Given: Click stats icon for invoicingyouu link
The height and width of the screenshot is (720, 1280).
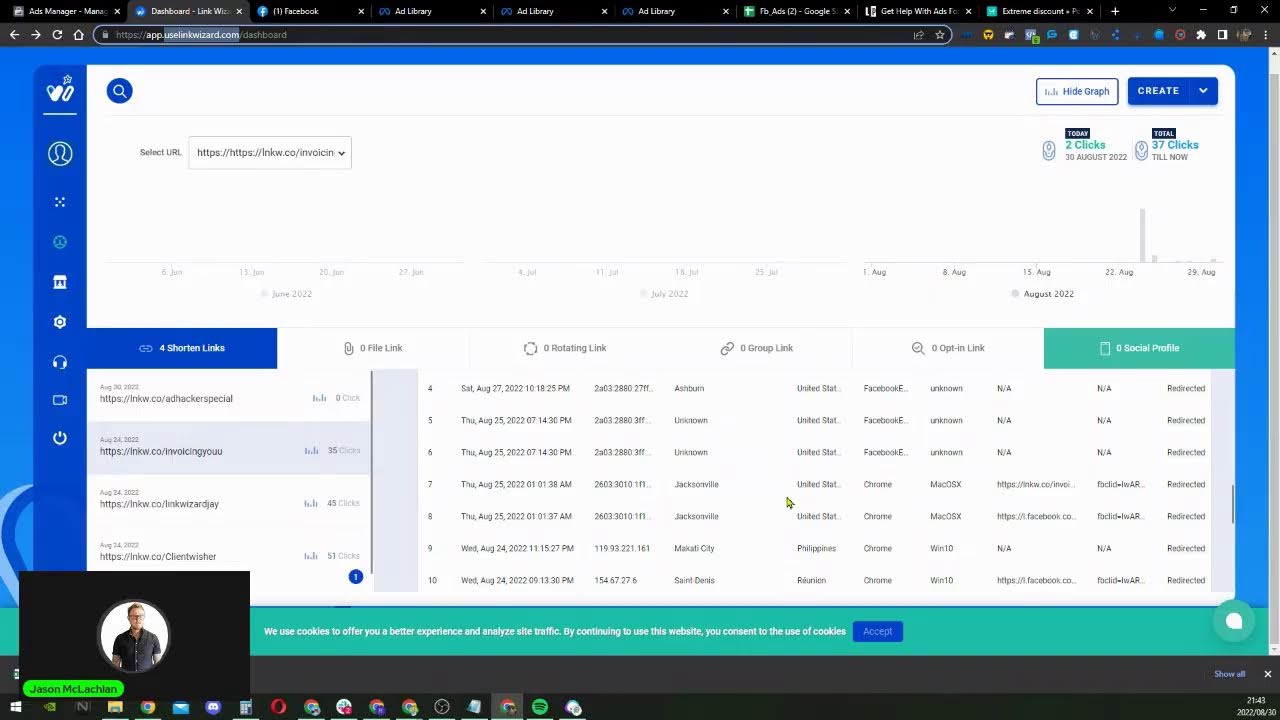Looking at the screenshot, I should pyautogui.click(x=311, y=451).
